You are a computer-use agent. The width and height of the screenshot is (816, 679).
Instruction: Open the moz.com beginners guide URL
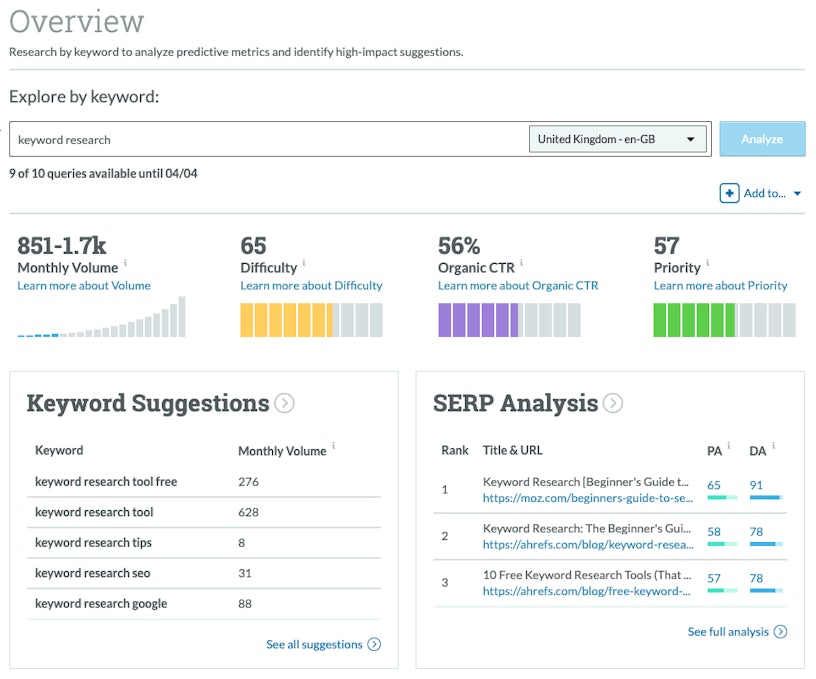(587, 498)
